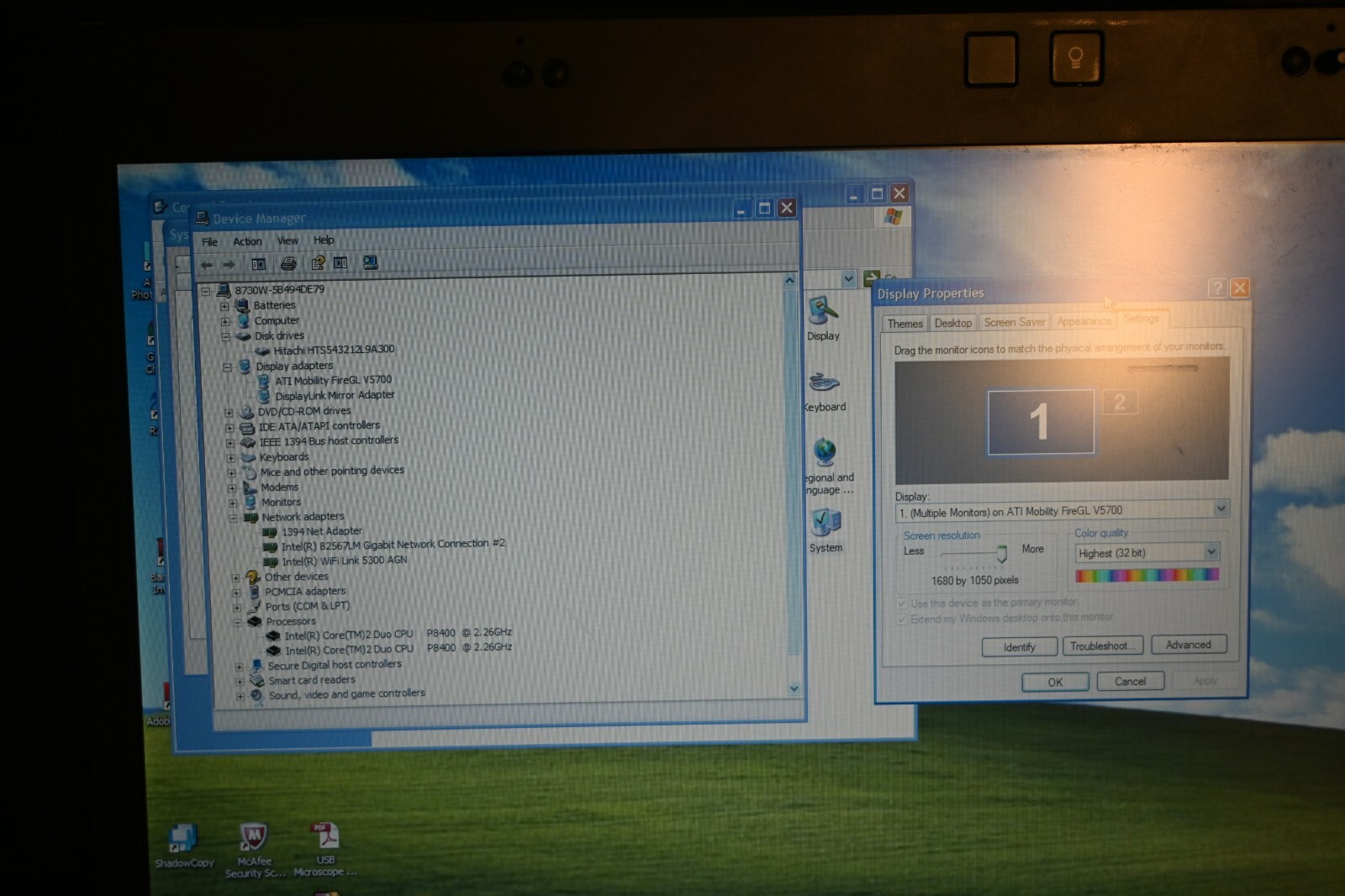Expand the DVD/CD-ROM drives node

point(229,413)
